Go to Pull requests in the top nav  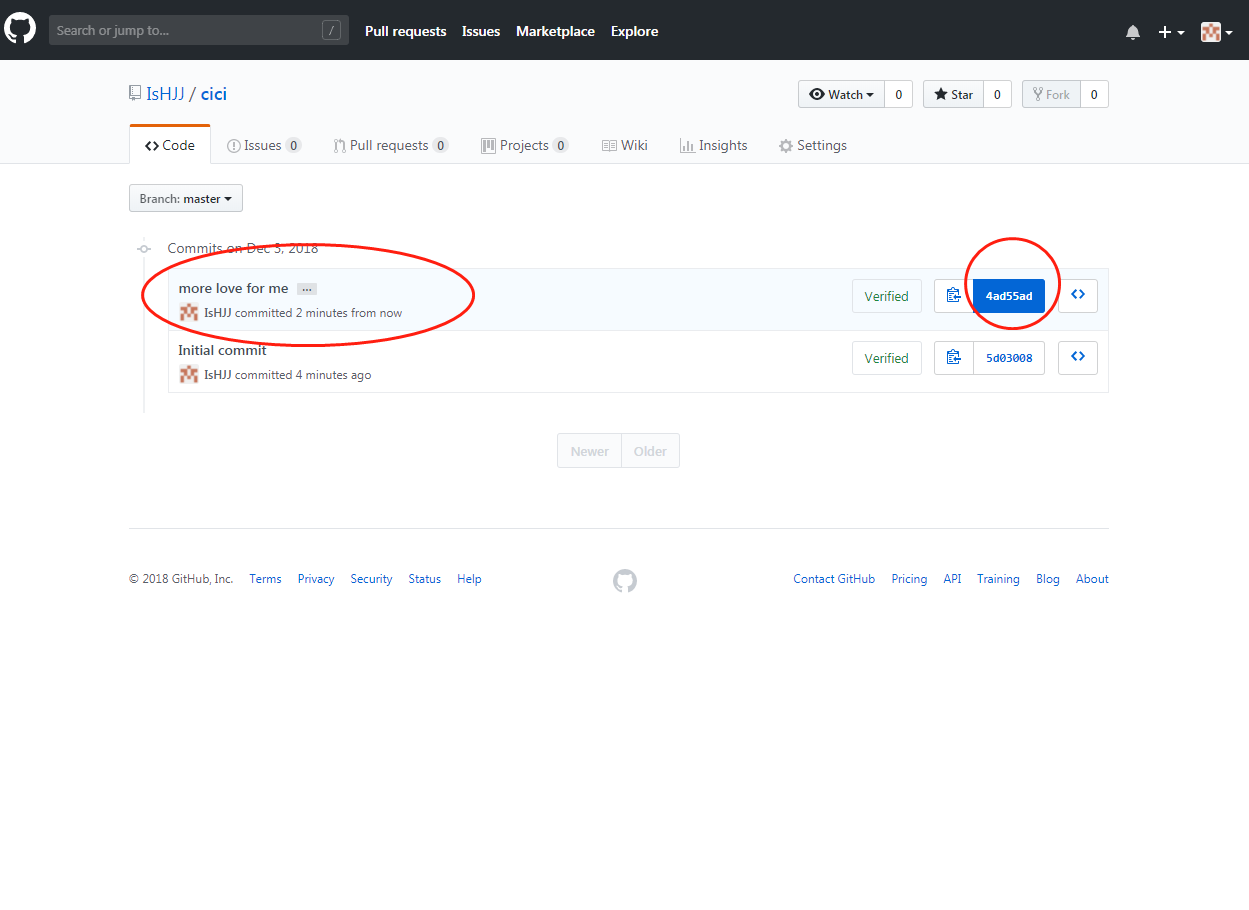point(406,31)
